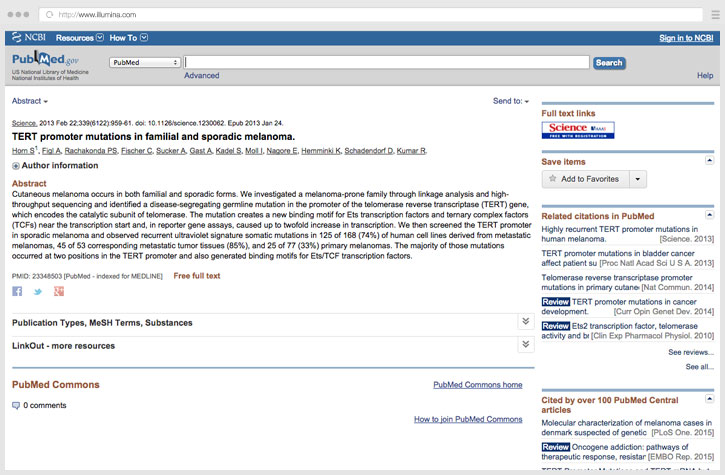The height and width of the screenshot is (475, 725).
Task: Collapse the Save items section
Action: 710,160
